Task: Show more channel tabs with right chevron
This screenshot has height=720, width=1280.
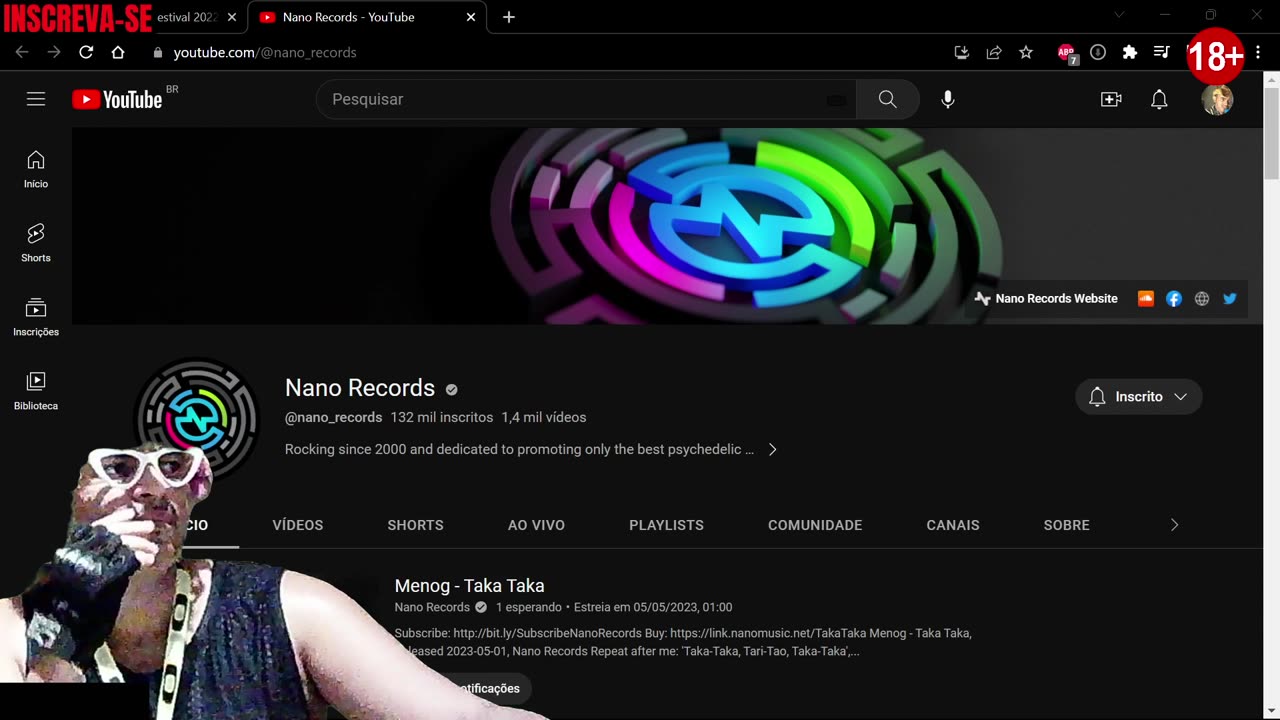Action: point(1174,525)
